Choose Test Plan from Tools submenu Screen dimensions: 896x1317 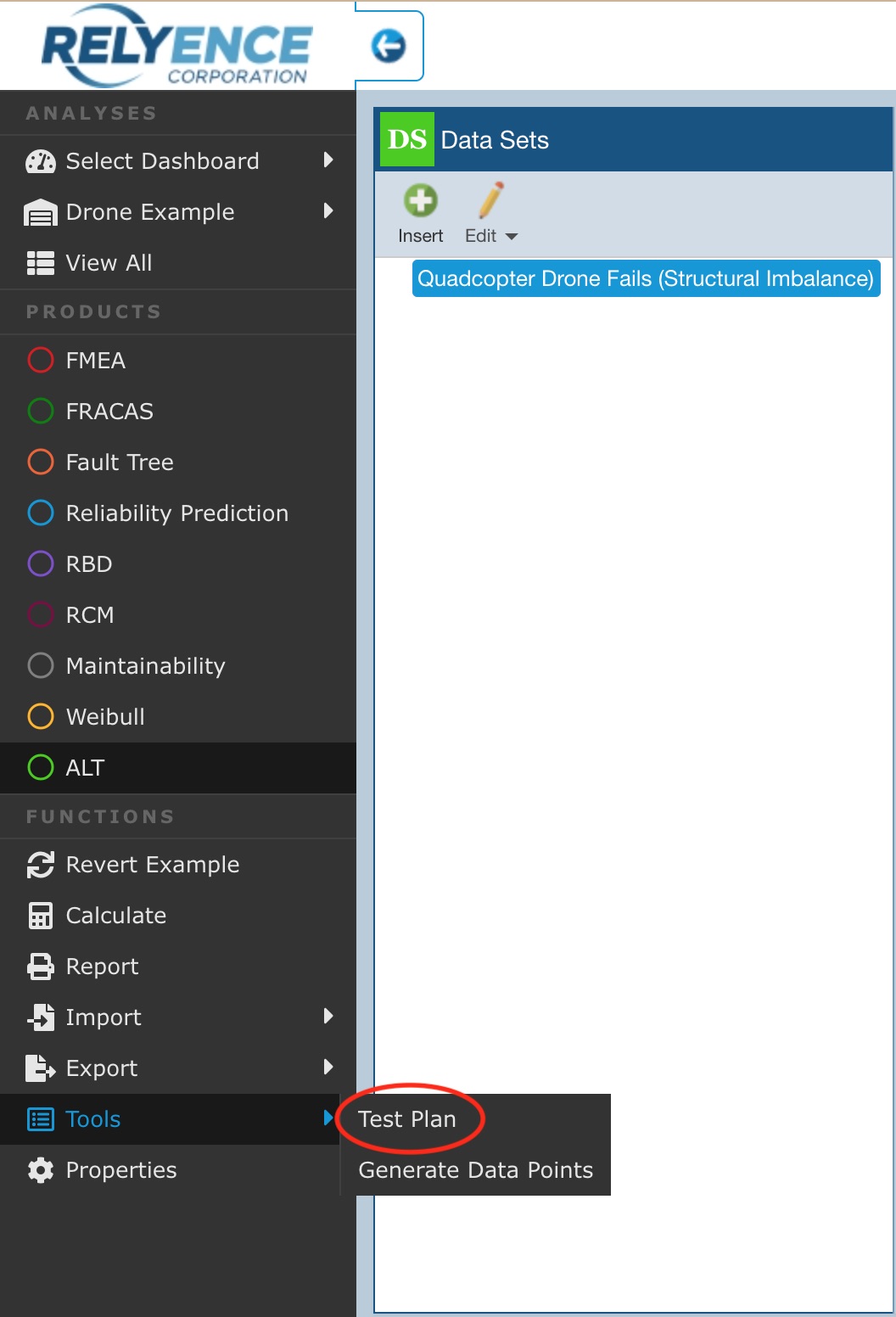click(407, 1119)
